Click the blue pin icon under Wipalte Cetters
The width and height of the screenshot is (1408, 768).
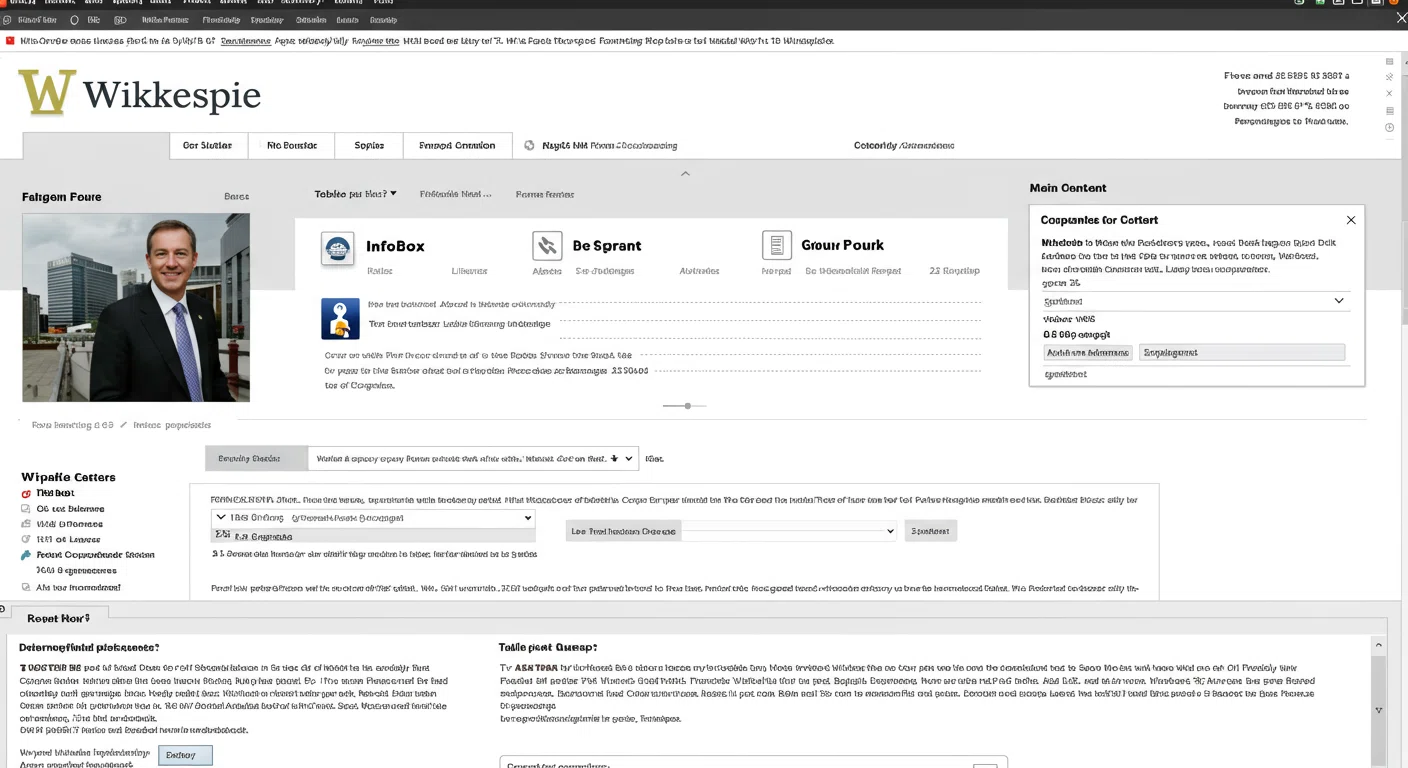(26, 555)
